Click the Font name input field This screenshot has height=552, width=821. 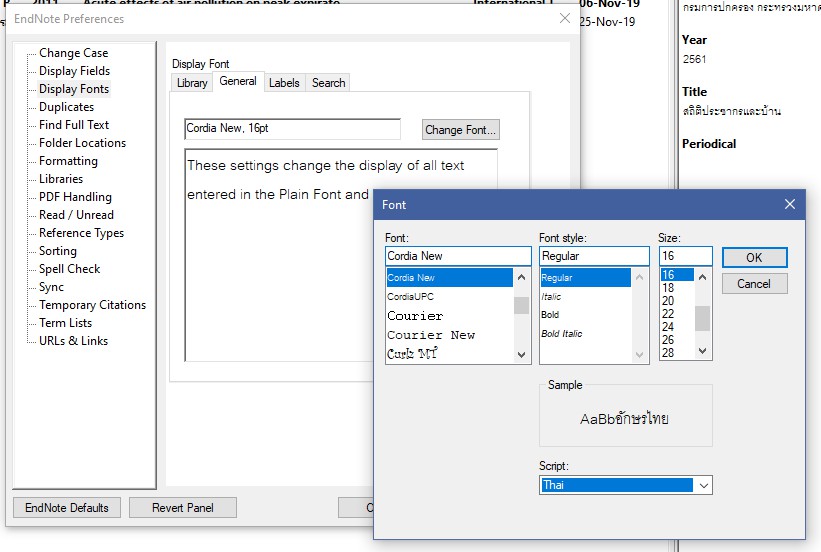click(x=458, y=256)
